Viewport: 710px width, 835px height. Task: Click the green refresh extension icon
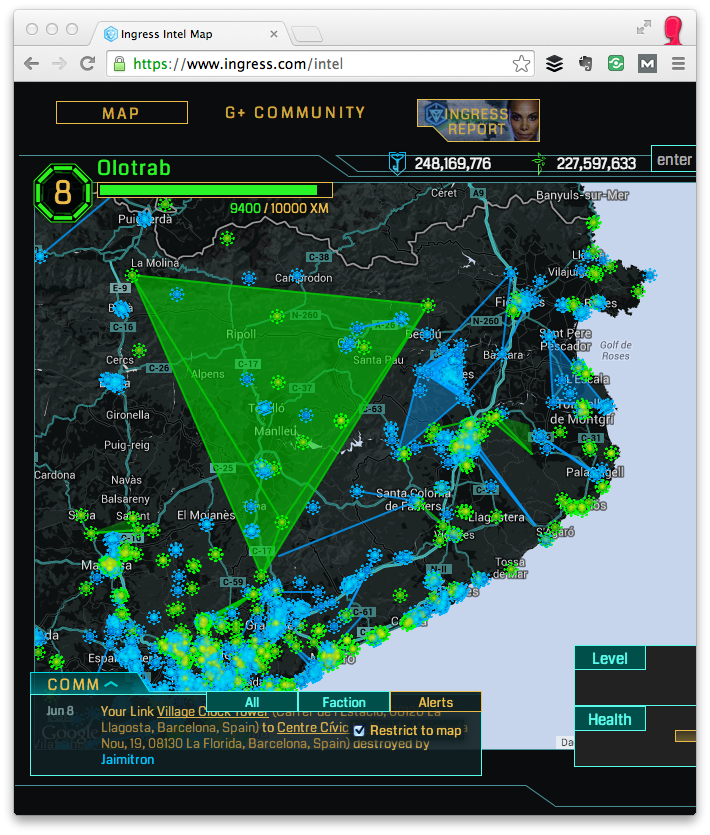[616, 64]
